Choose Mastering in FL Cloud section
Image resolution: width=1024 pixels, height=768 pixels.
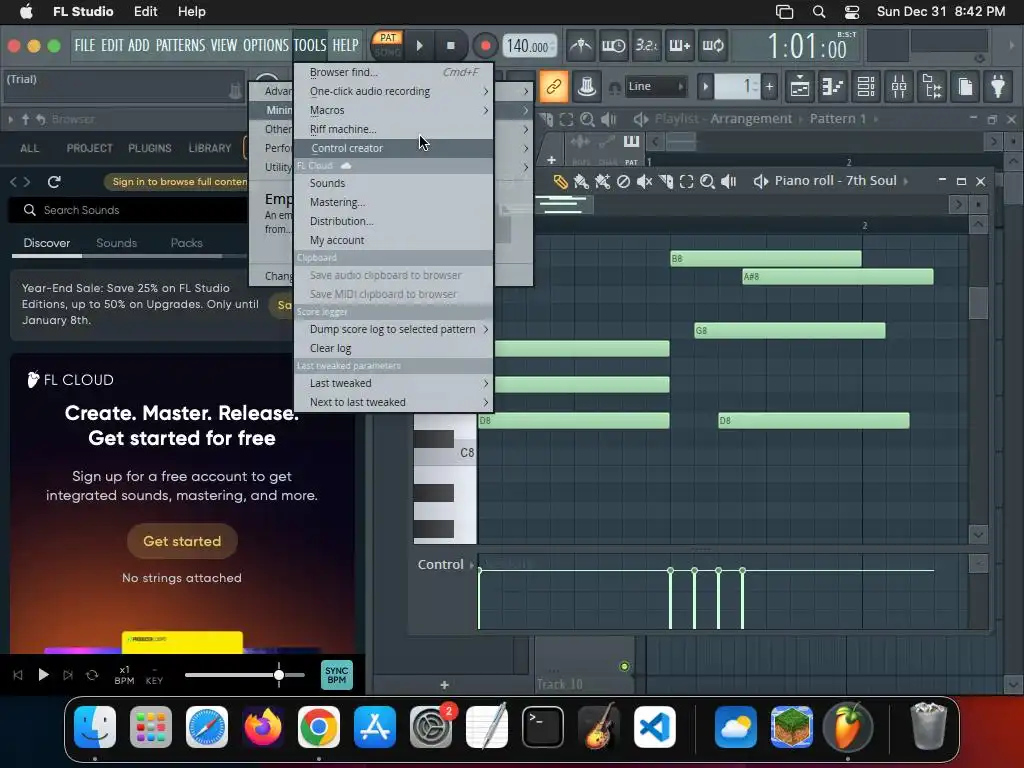[x=393, y=202]
